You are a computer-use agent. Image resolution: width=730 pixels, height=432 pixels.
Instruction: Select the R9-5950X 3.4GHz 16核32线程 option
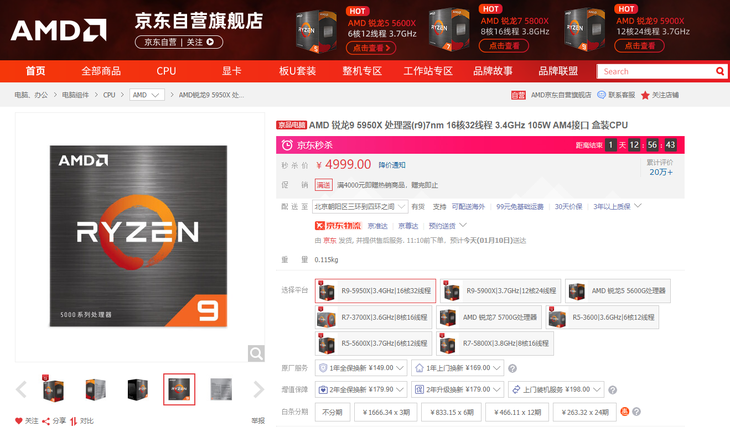[375, 291]
